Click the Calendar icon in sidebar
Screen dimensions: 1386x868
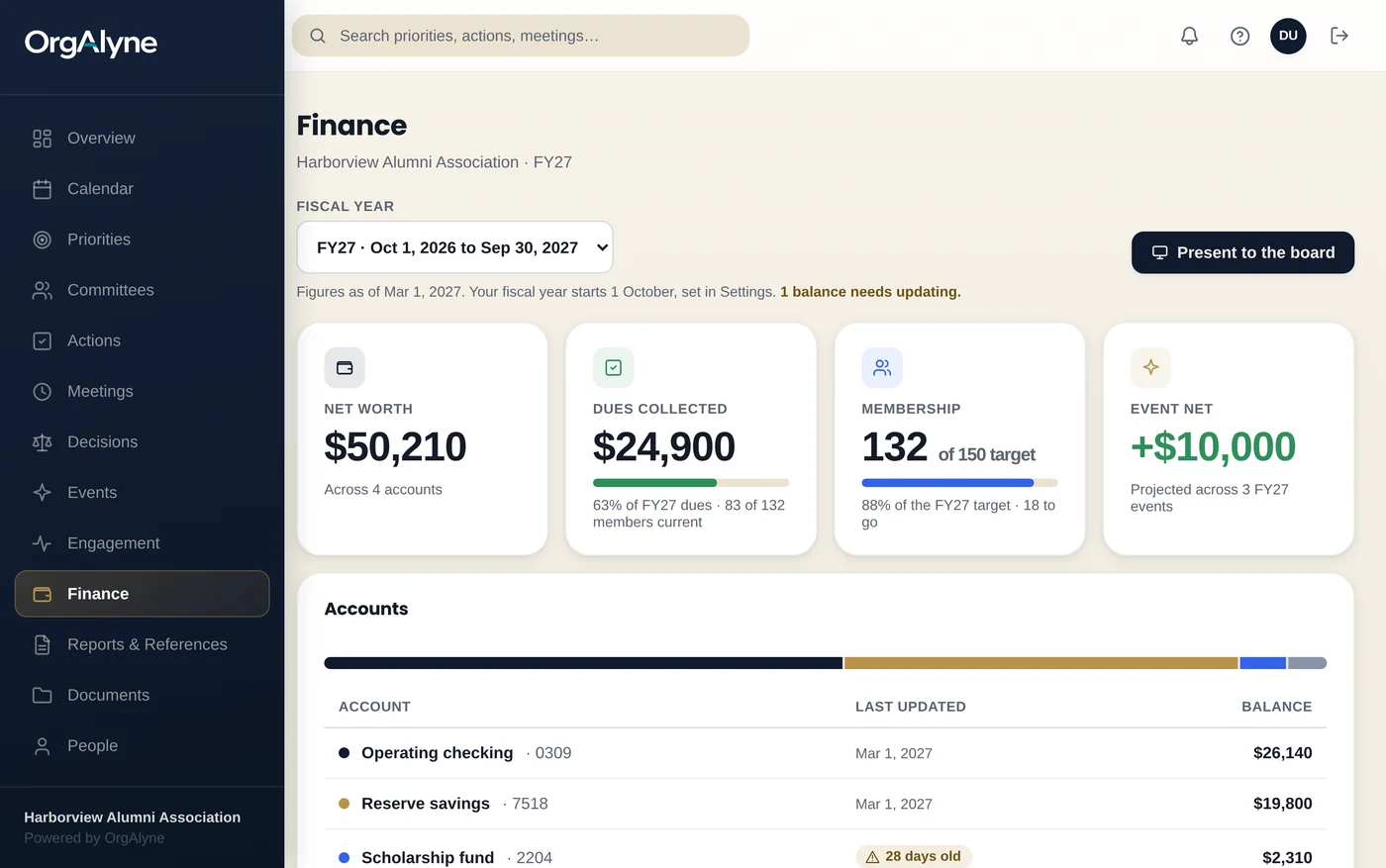pos(42,189)
